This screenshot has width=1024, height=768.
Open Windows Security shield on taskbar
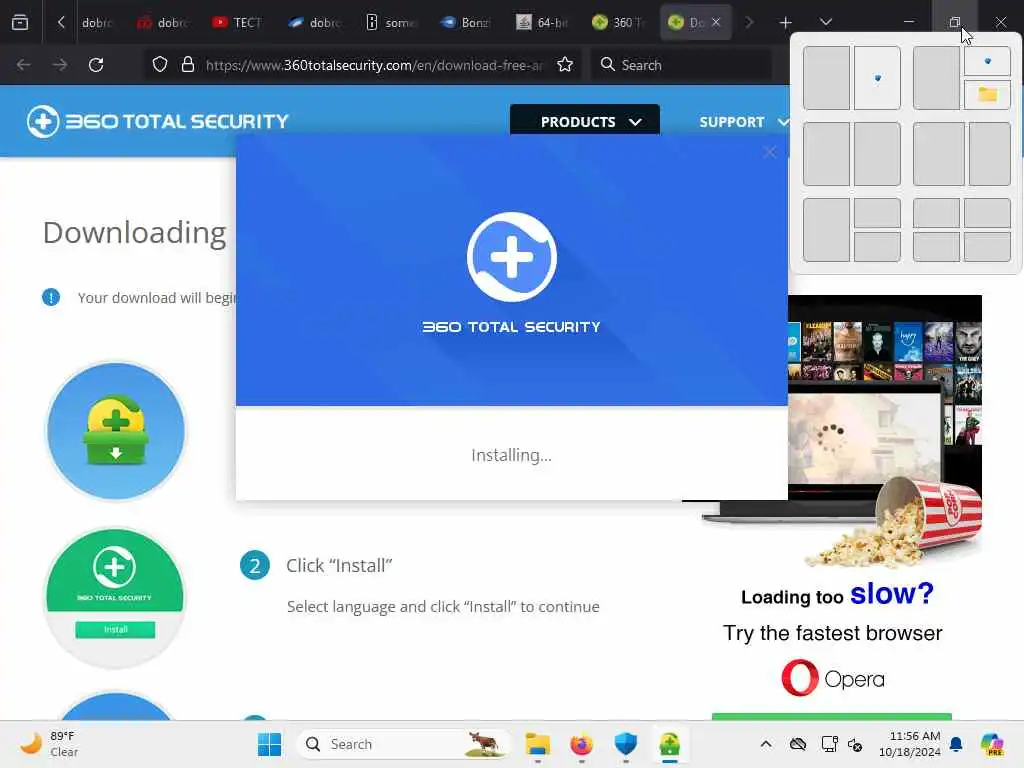(x=626, y=744)
